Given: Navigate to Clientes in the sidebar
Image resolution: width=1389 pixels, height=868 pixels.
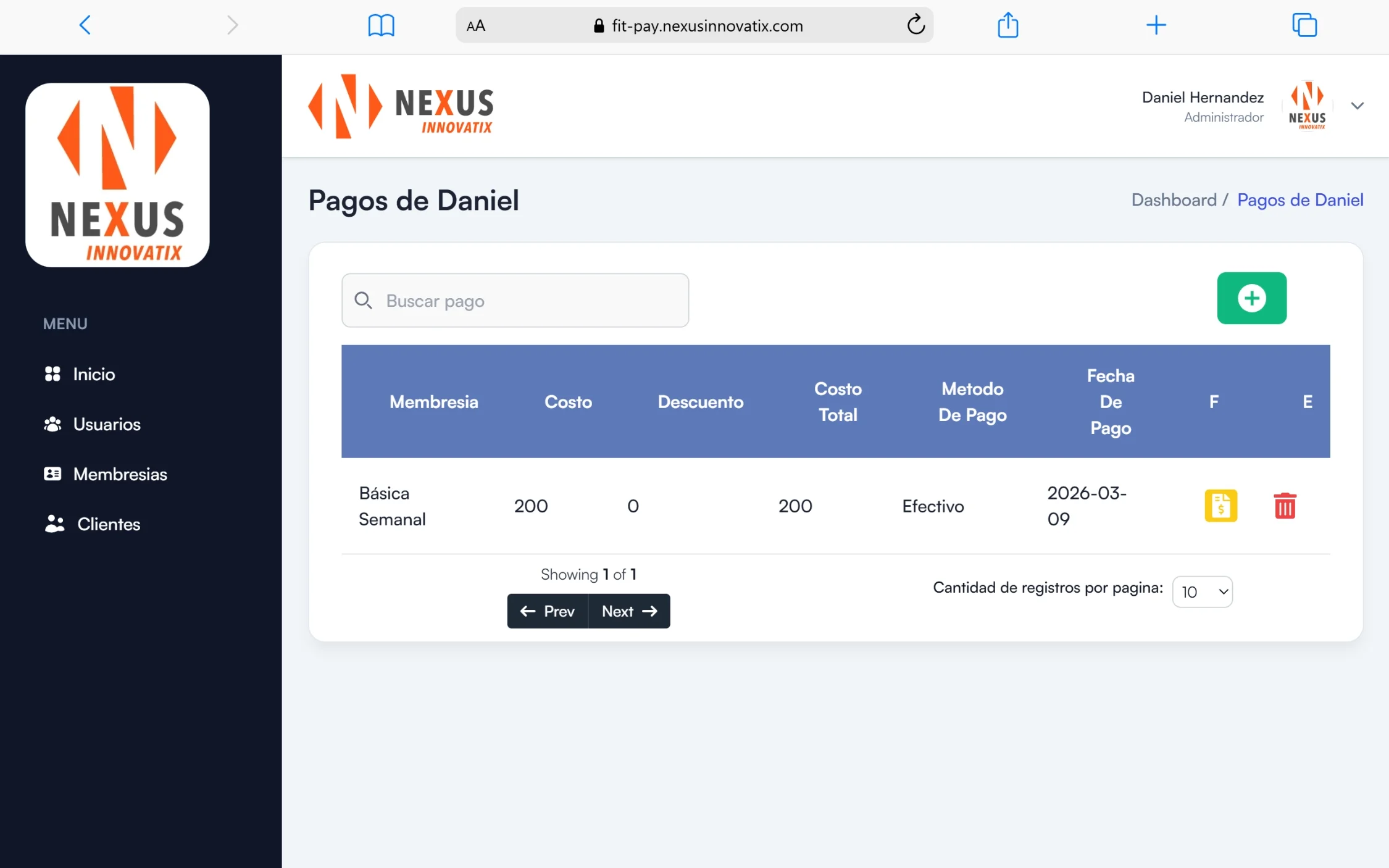Looking at the screenshot, I should [108, 524].
